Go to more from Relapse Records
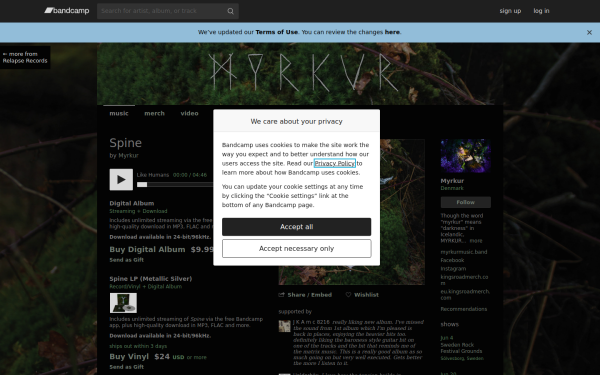Image resolution: width=600 pixels, height=375 pixels. [x=25, y=57]
